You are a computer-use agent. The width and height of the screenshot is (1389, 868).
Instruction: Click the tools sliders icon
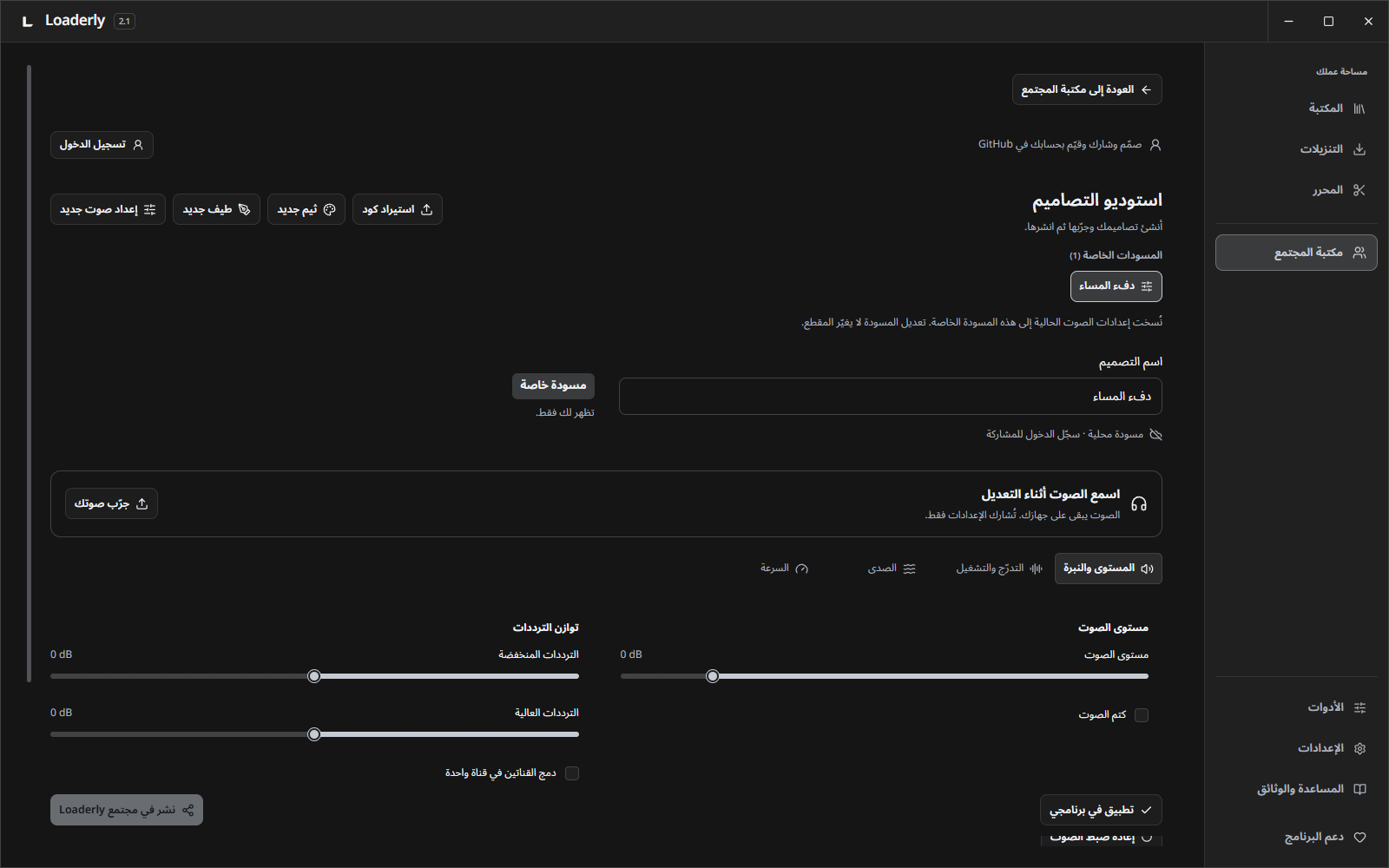coord(1359,707)
